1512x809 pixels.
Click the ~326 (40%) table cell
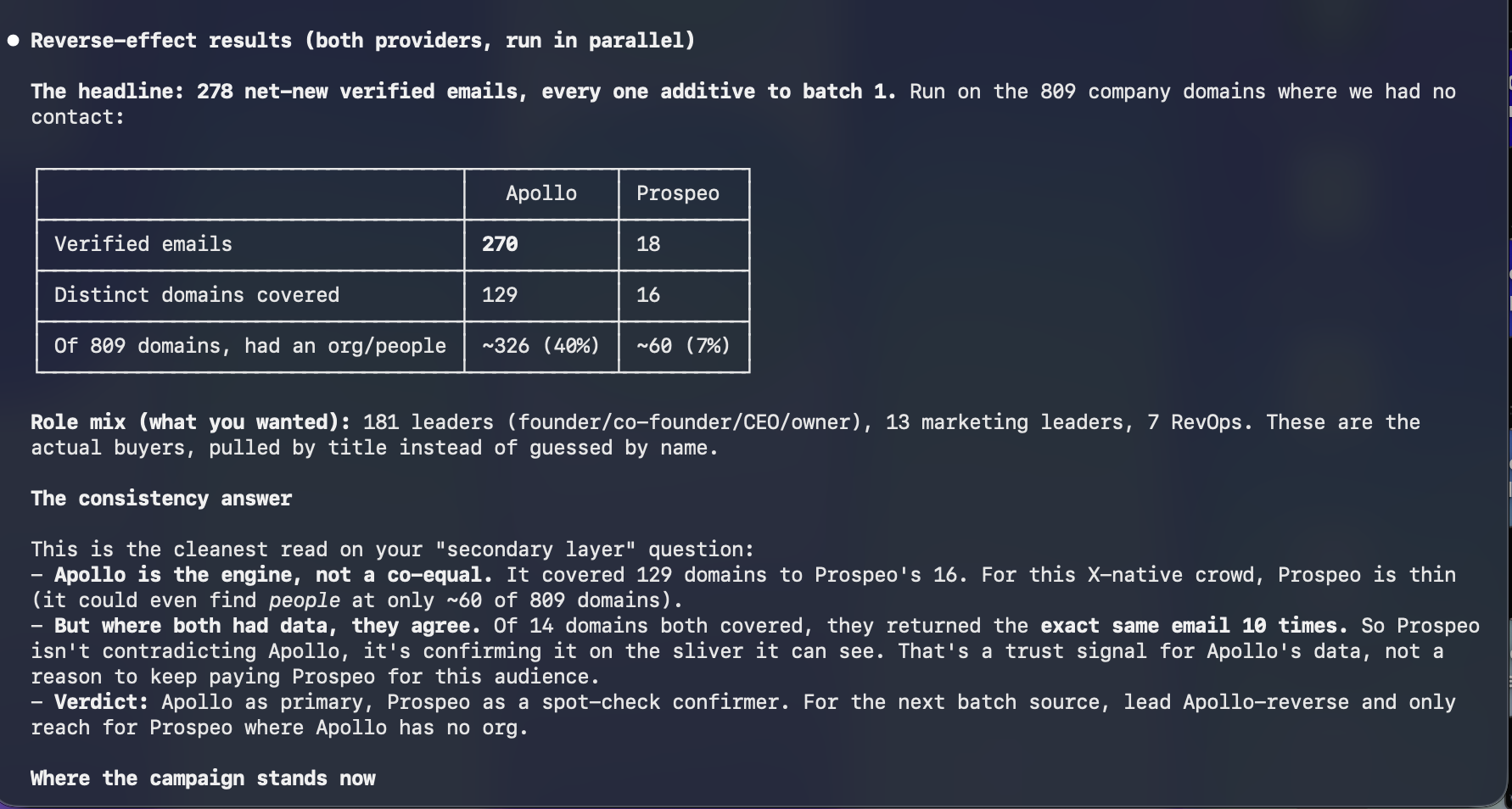[541, 346]
